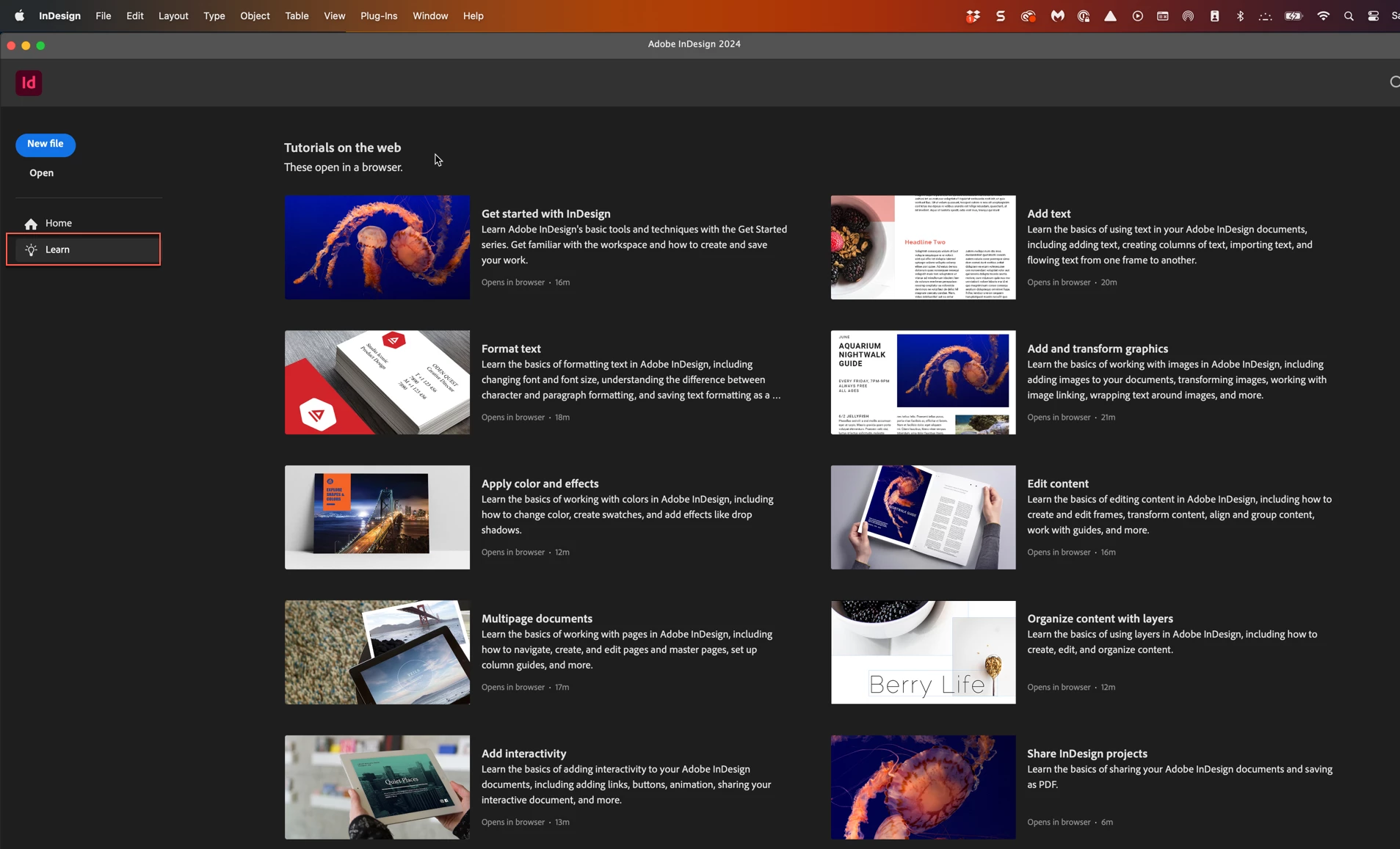Screen dimensions: 1400x849
Task: Click the Share InDesign projects jellyfish thumbnail
Action: point(923,787)
